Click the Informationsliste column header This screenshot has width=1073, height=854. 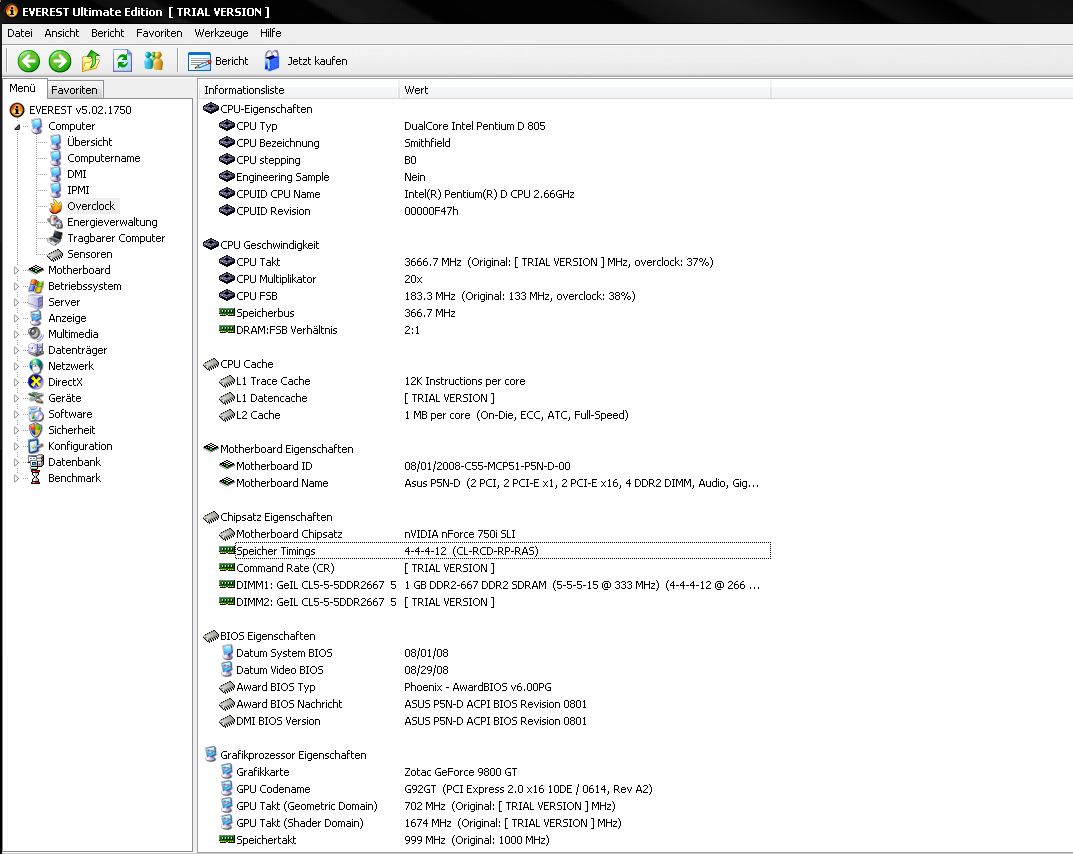coord(298,90)
